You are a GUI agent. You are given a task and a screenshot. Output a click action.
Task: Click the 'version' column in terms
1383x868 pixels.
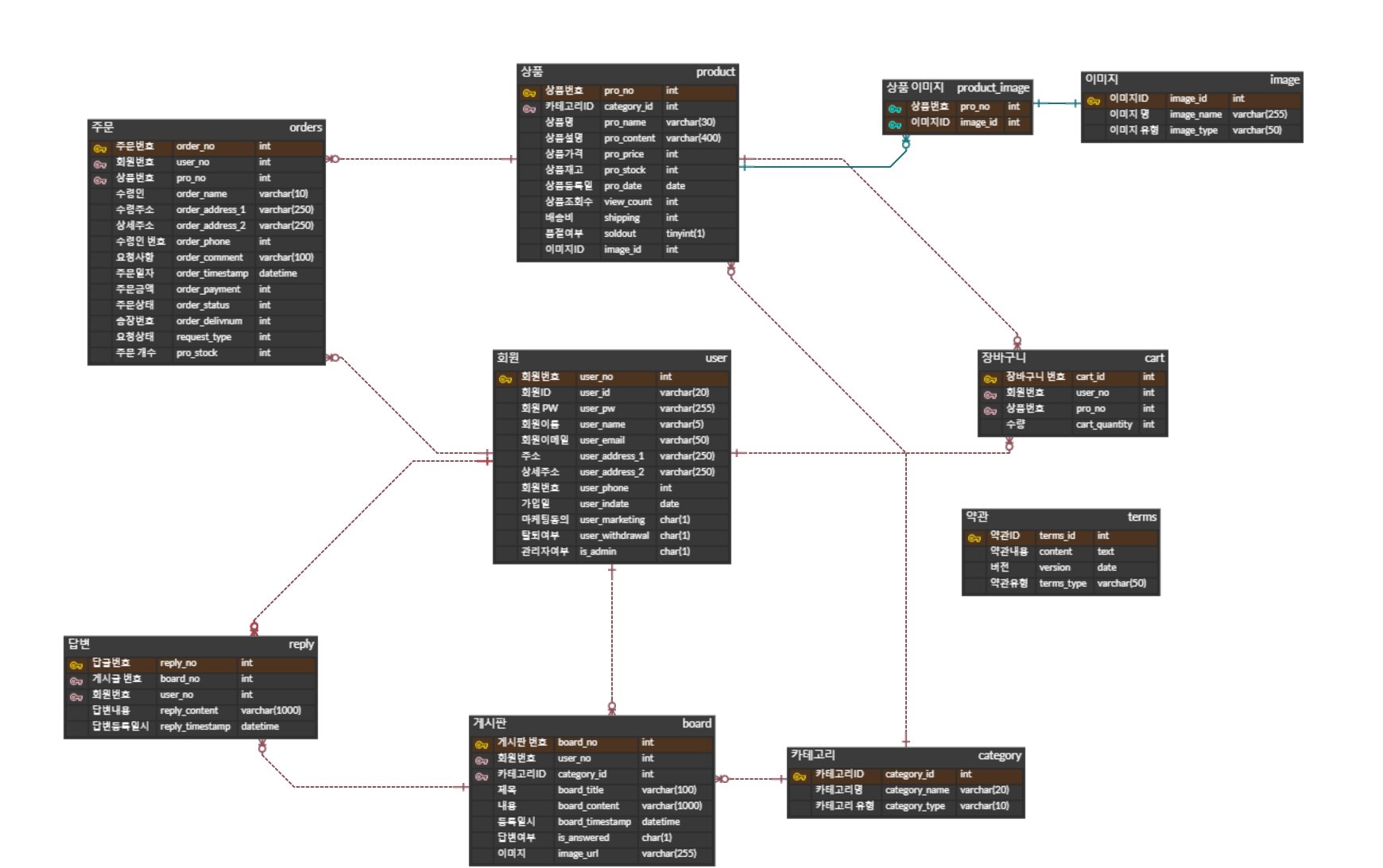1055,568
